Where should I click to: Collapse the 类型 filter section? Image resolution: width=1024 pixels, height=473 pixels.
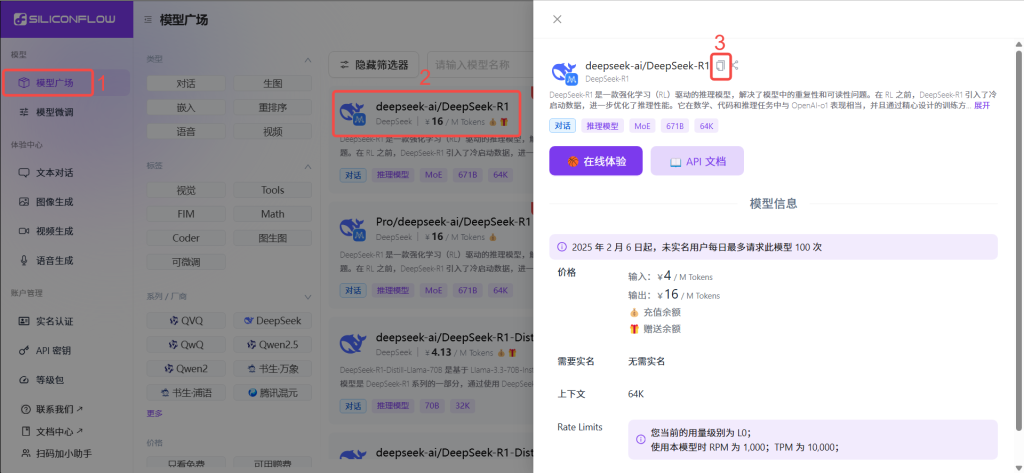[308, 59]
